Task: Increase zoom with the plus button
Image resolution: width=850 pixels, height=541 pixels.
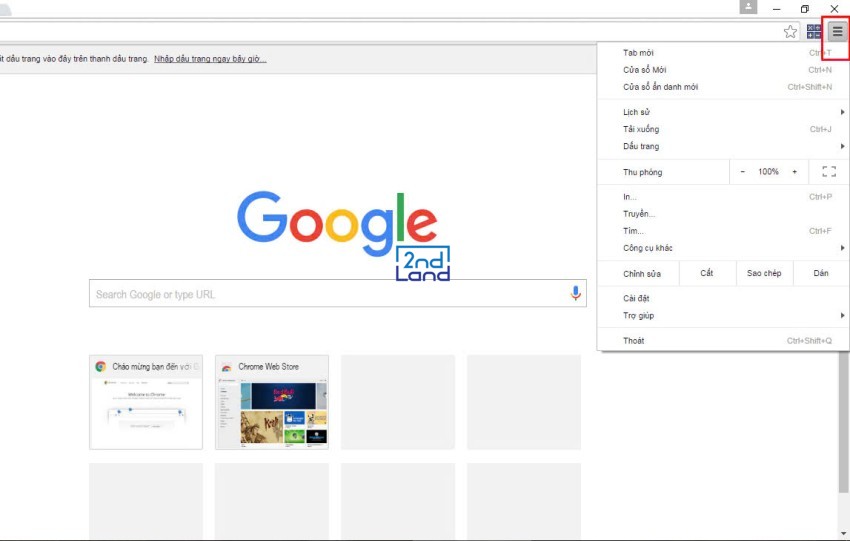Action: pyautogui.click(x=794, y=172)
